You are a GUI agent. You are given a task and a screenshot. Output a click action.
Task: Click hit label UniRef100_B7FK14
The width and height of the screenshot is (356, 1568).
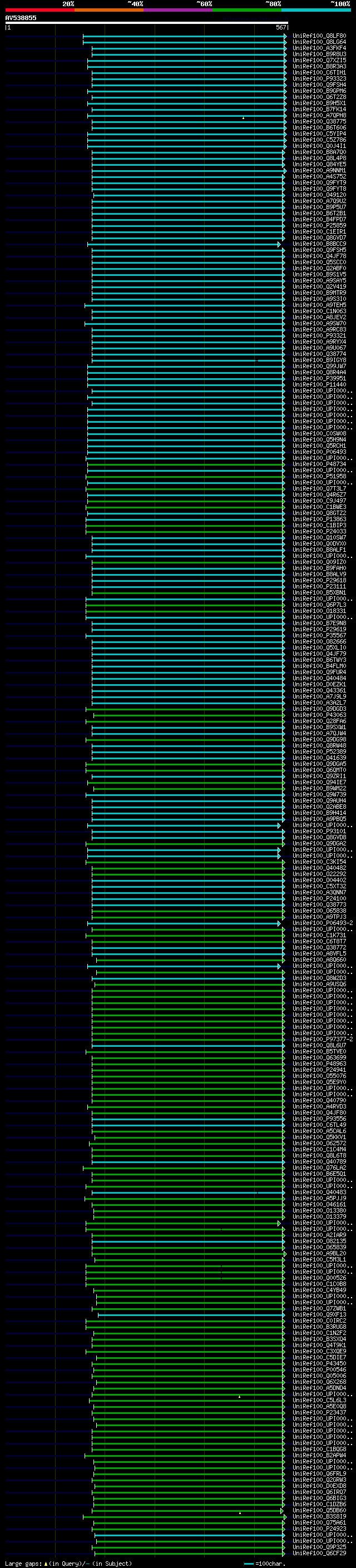[319, 110]
